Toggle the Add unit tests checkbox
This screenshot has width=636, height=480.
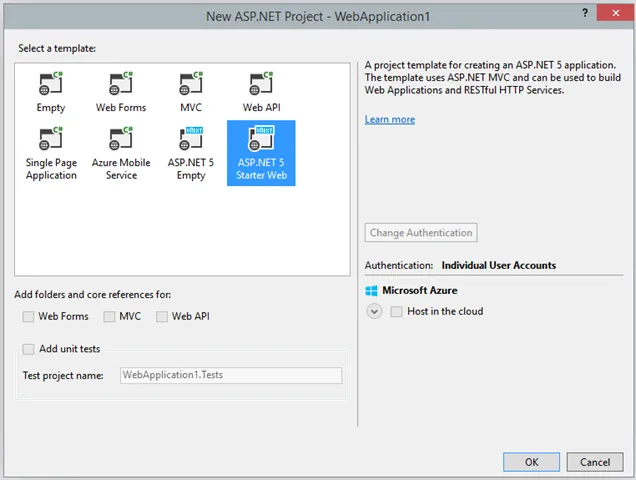(29, 349)
